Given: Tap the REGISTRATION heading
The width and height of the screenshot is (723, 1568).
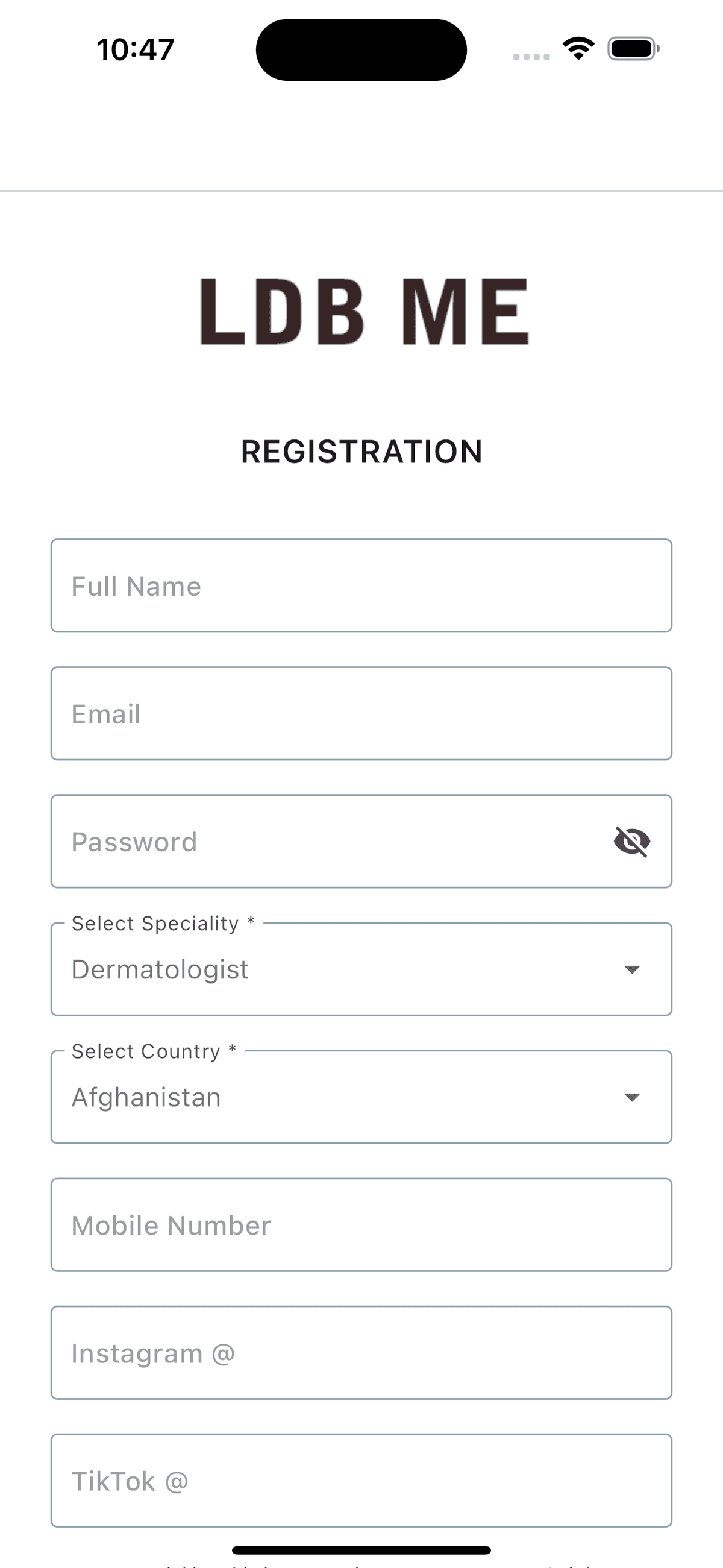Looking at the screenshot, I should coord(361,452).
